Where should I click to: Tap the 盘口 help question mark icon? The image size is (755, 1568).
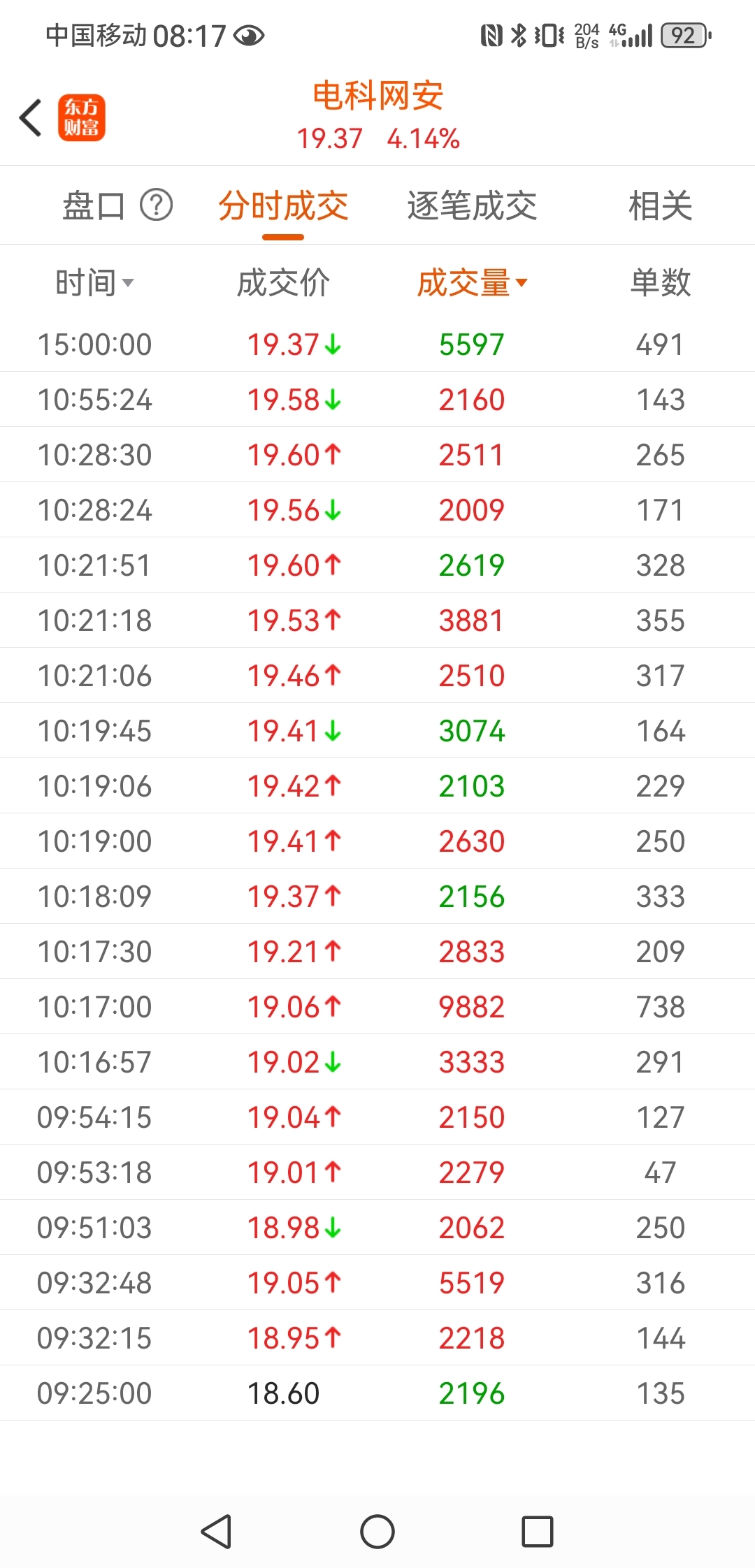157,205
